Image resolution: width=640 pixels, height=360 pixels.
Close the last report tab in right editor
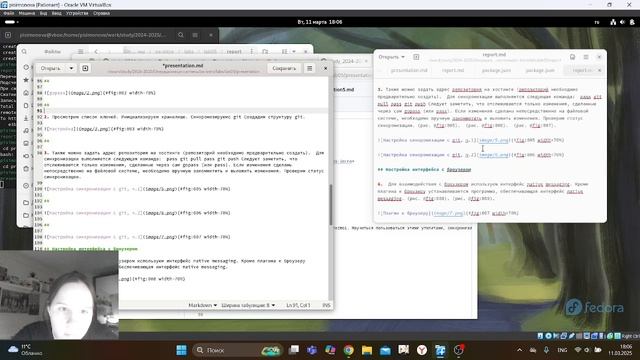pos(600,70)
